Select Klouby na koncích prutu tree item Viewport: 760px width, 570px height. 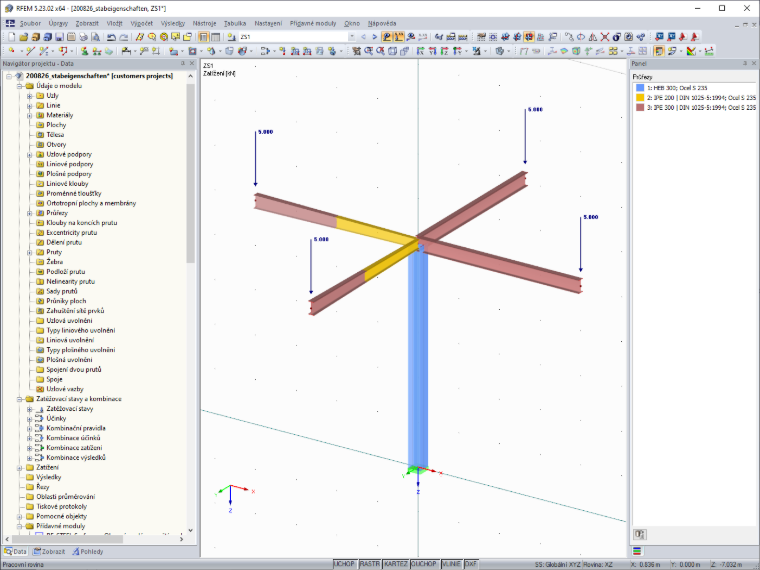[x=81, y=223]
